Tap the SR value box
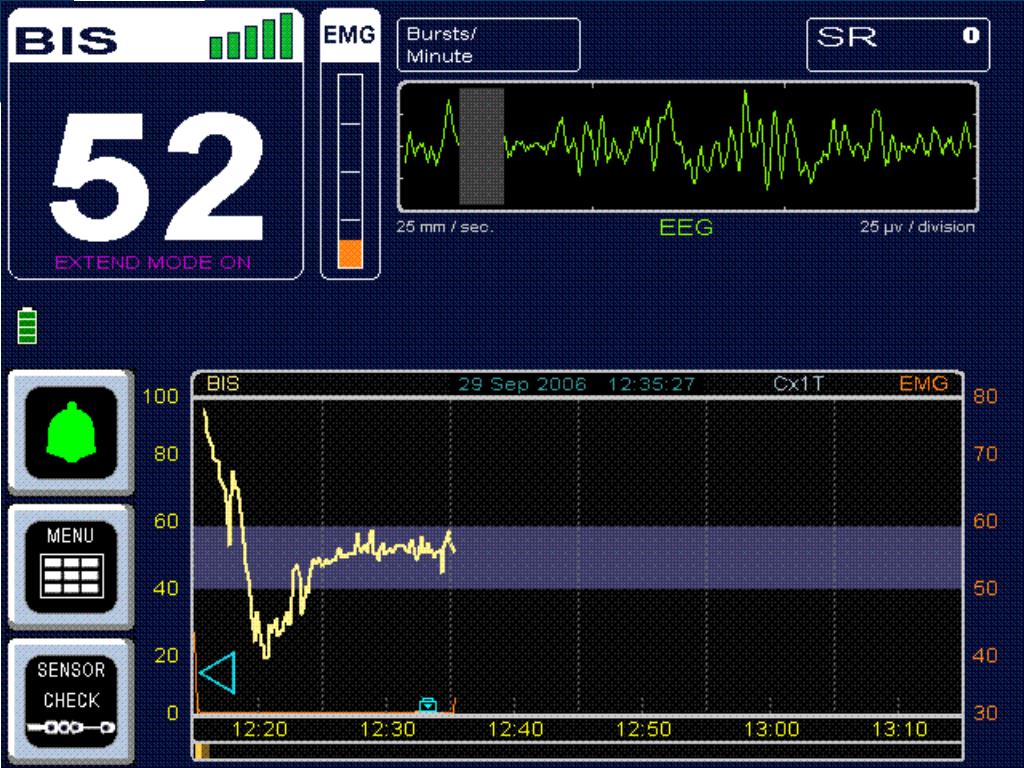The width and height of the screenshot is (1024, 768). point(898,46)
